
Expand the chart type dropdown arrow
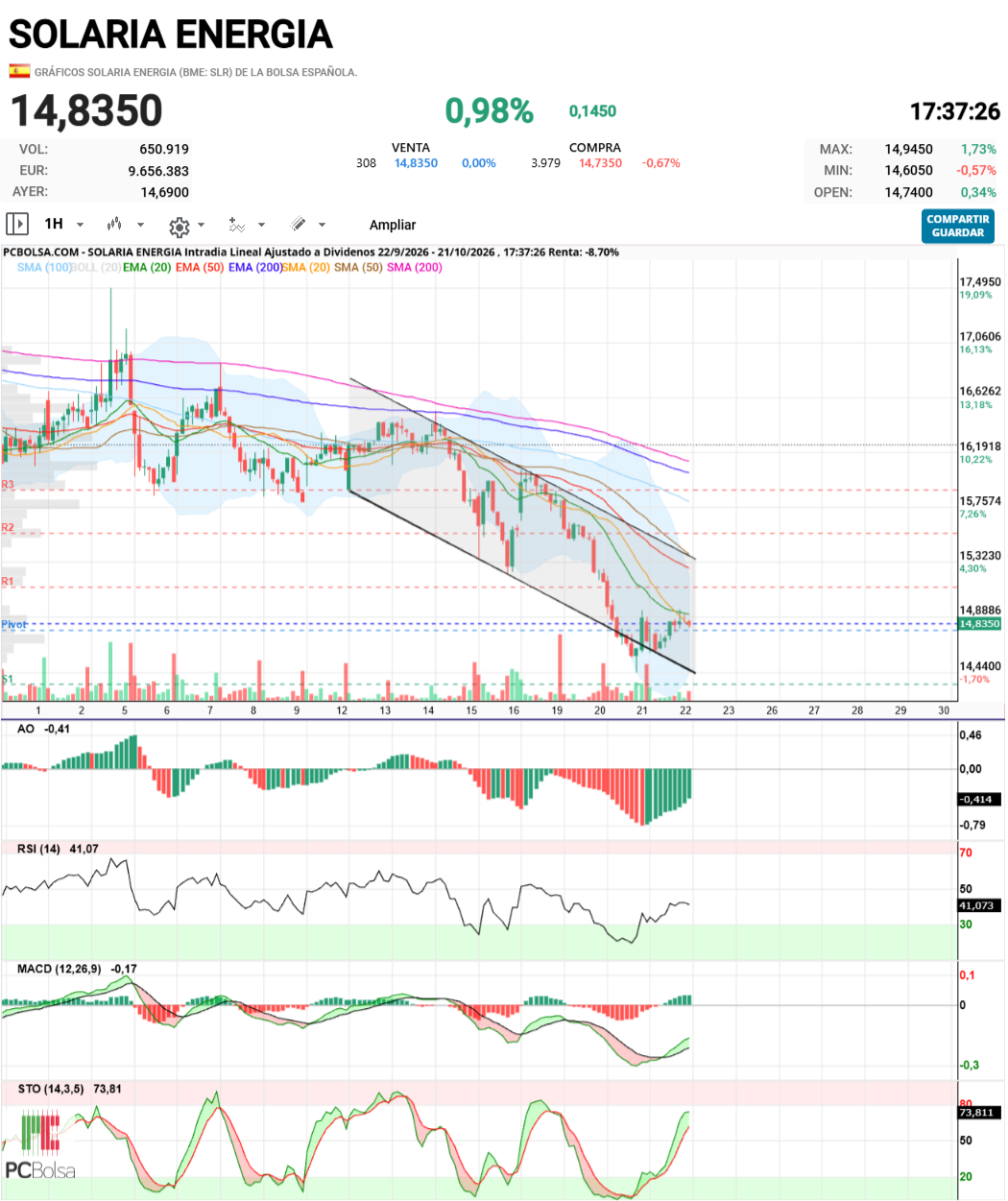click(140, 225)
